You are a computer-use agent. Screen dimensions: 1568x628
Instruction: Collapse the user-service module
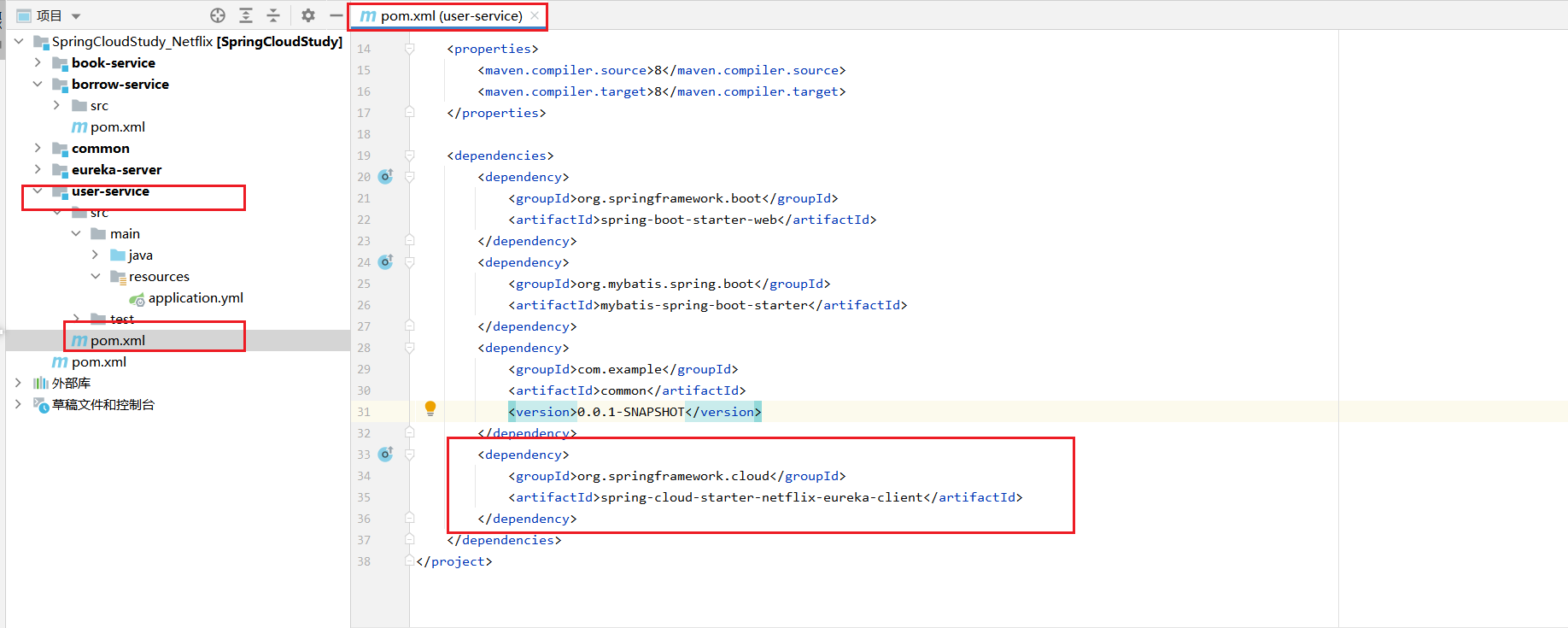click(38, 191)
